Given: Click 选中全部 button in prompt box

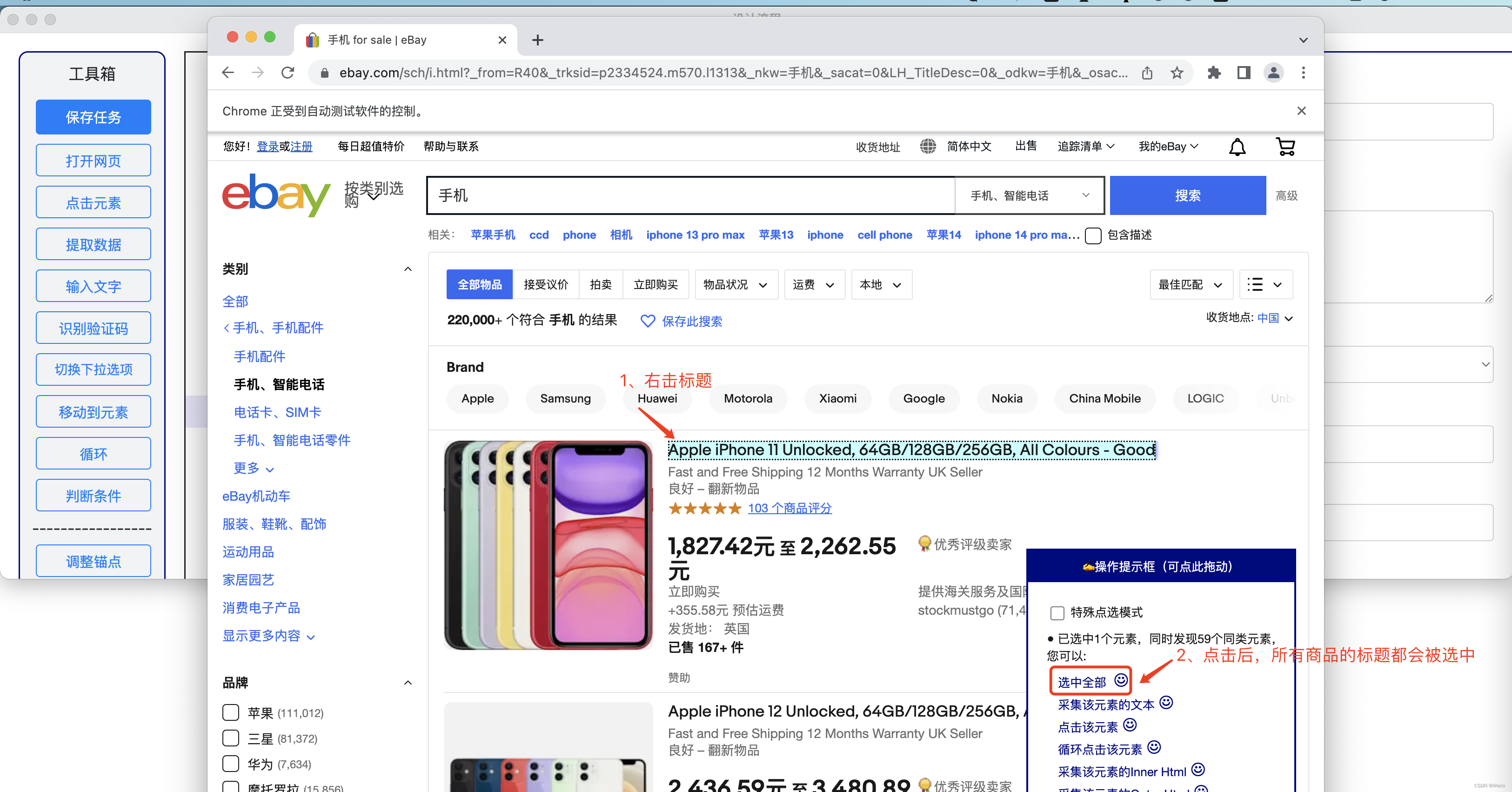Looking at the screenshot, I should click(1080, 681).
